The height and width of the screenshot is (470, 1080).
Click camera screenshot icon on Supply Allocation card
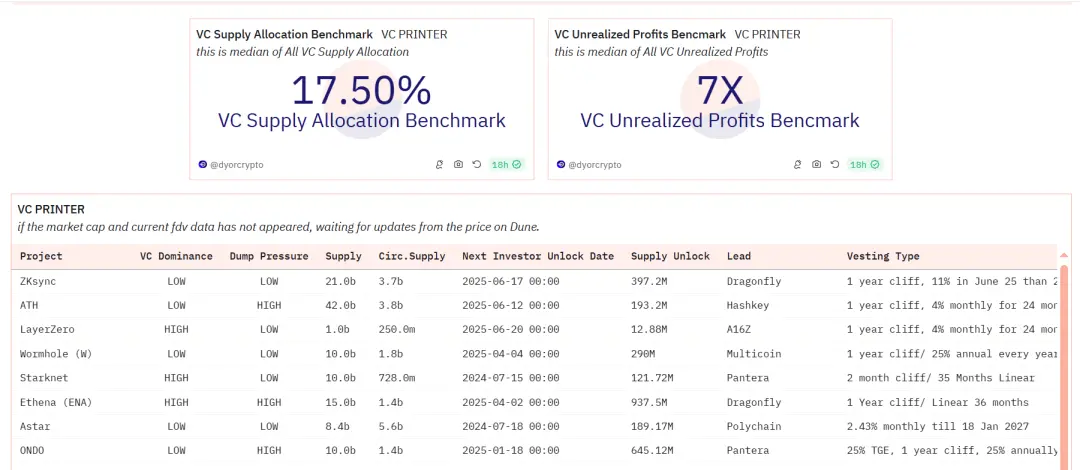pyautogui.click(x=458, y=164)
